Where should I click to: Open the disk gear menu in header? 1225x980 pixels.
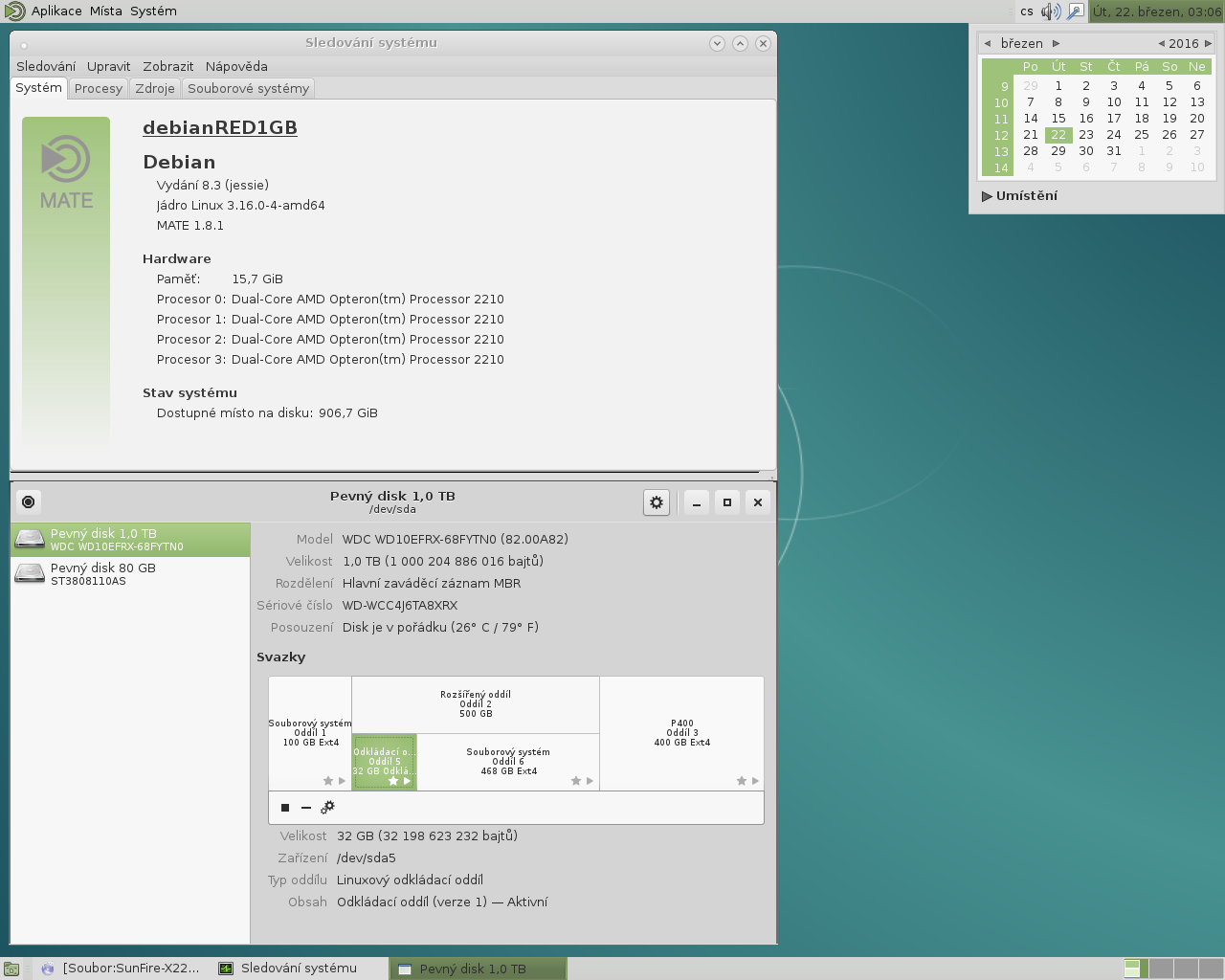coord(657,502)
